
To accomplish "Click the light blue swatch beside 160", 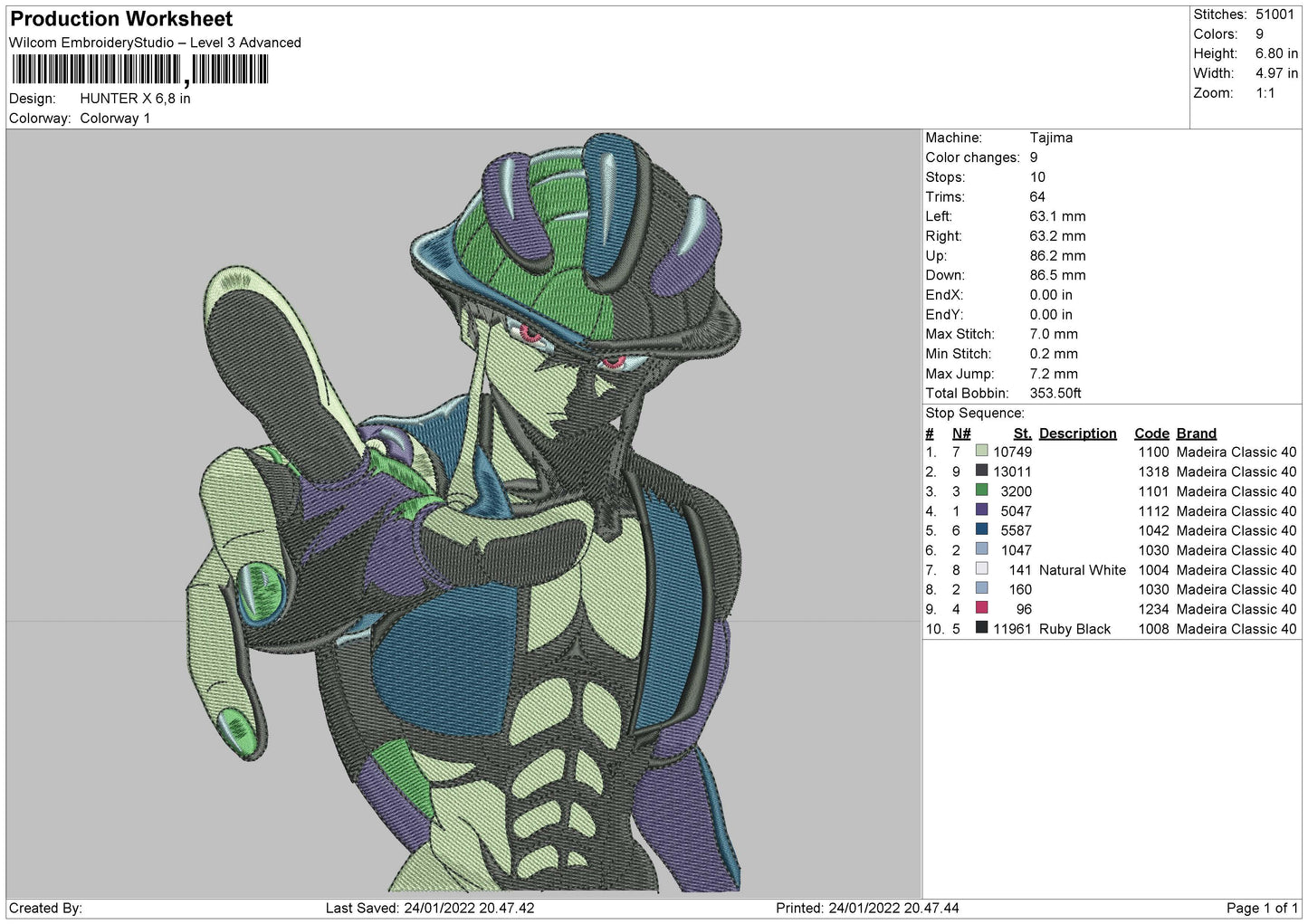I will [981, 588].
